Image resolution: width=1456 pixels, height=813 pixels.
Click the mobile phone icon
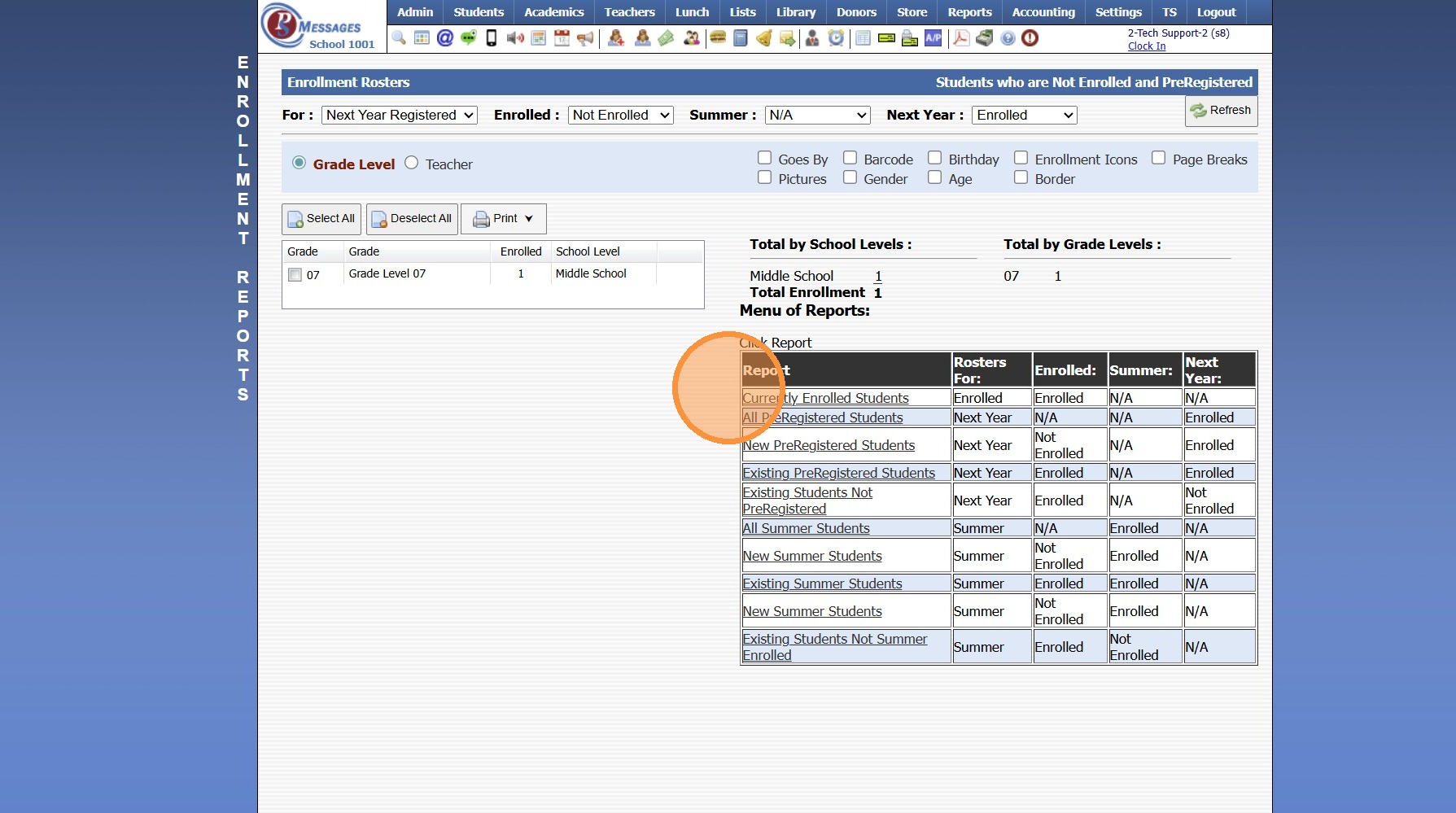click(492, 38)
